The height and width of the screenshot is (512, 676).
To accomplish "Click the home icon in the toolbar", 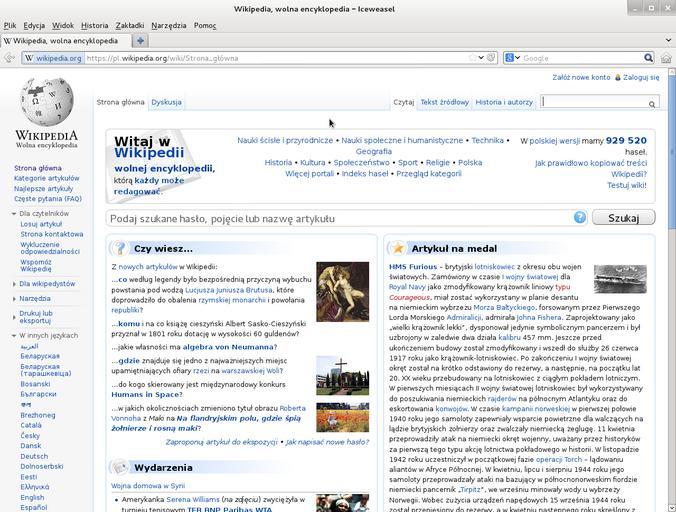I will click(664, 58).
